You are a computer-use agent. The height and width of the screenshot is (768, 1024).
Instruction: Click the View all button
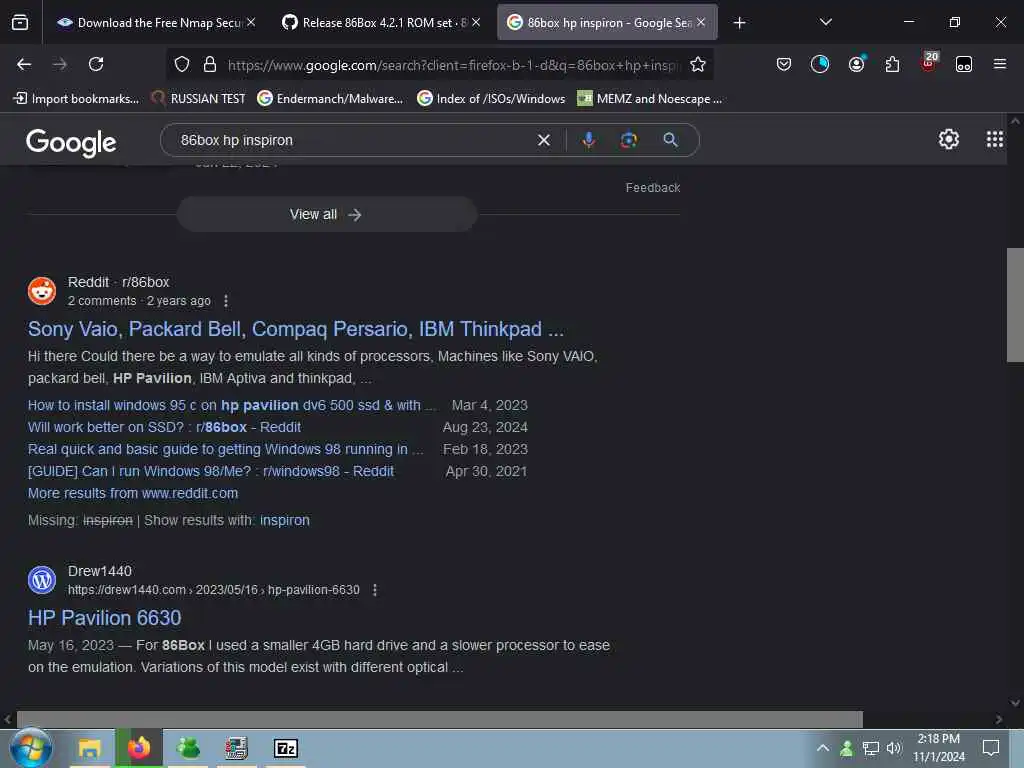click(327, 214)
